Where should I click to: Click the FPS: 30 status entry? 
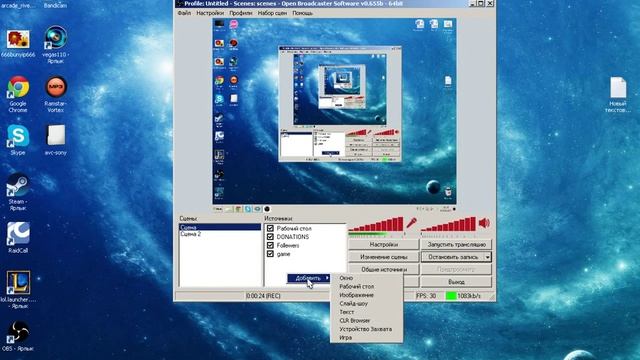[x=426, y=296]
